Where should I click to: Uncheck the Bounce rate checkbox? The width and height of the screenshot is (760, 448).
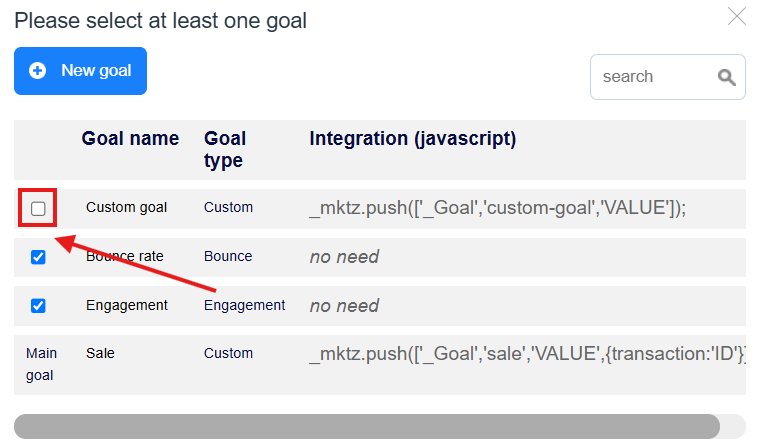pyautogui.click(x=38, y=257)
